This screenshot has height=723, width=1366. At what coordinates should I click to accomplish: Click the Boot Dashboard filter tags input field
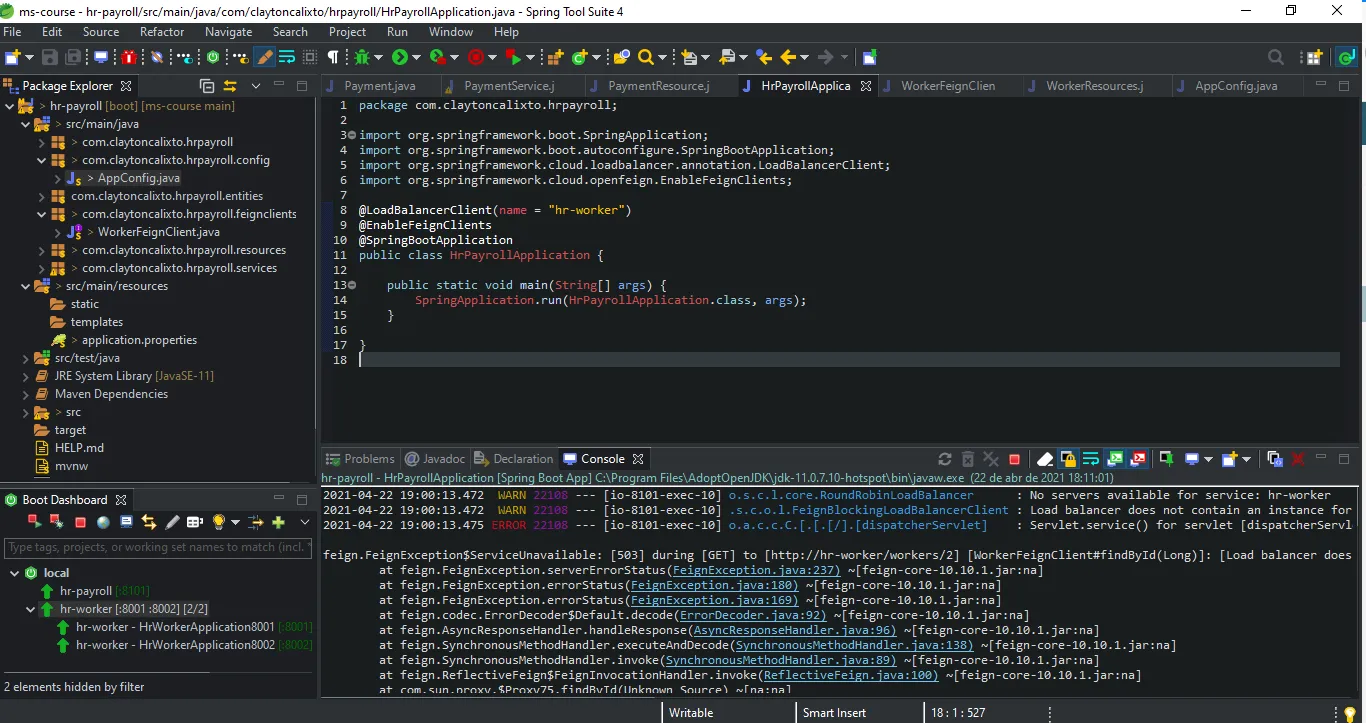(158, 547)
